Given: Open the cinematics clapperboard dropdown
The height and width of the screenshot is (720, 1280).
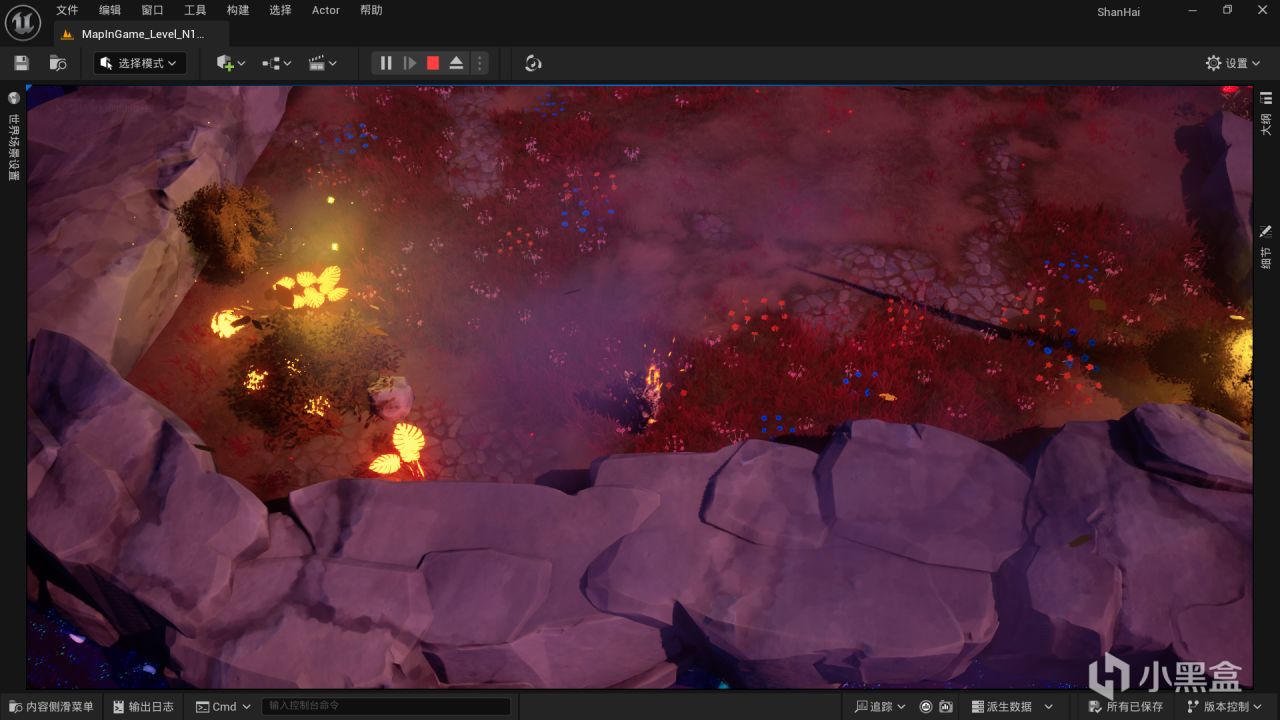Looking at the screenshot, I should click(x=323, y=63).
